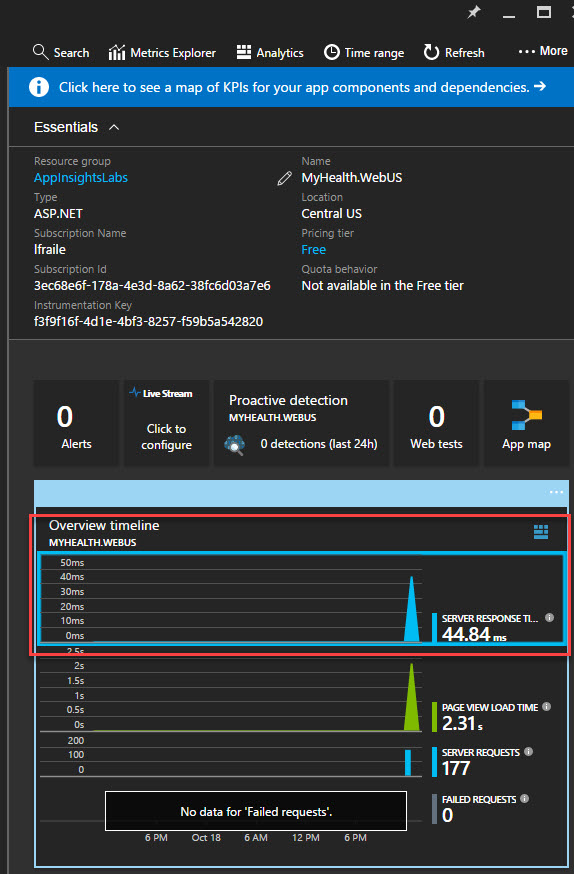
Task: Click the Server Response Time info icon
Action: point(549,618)
